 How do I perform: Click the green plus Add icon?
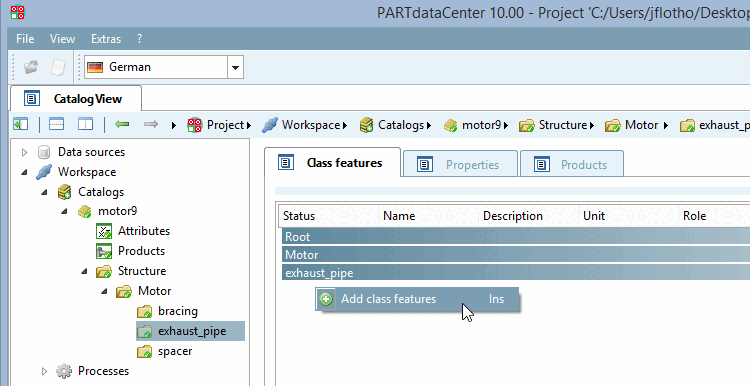(x=326, y=299)
